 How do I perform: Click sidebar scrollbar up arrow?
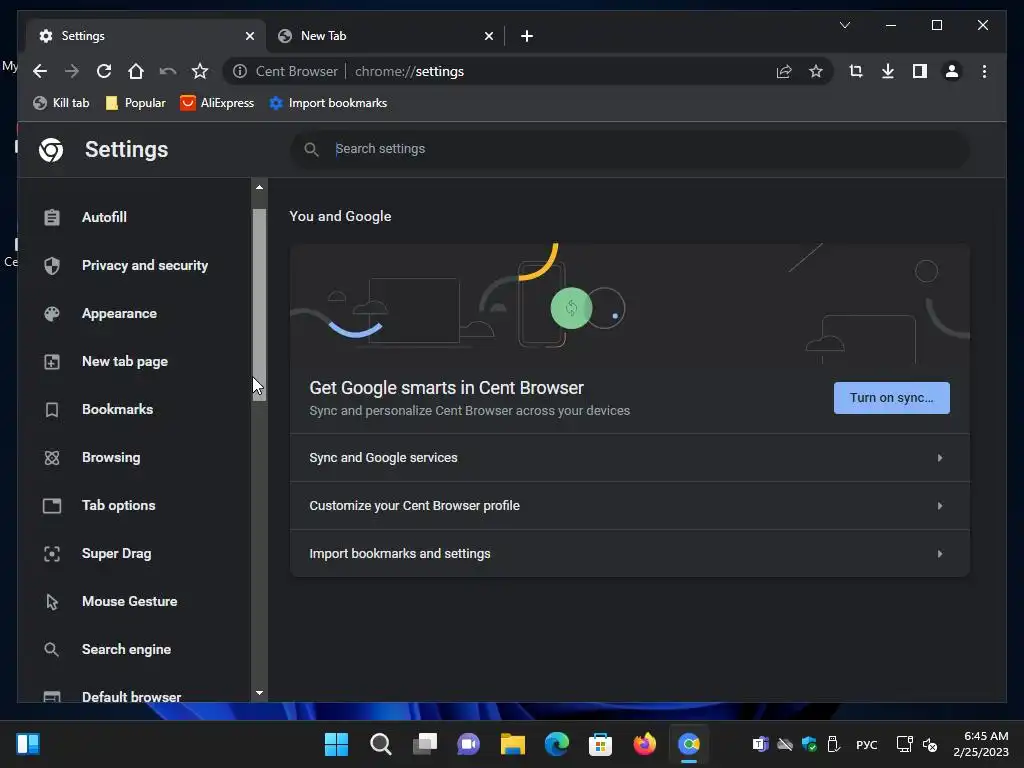[x=259, y=187]
